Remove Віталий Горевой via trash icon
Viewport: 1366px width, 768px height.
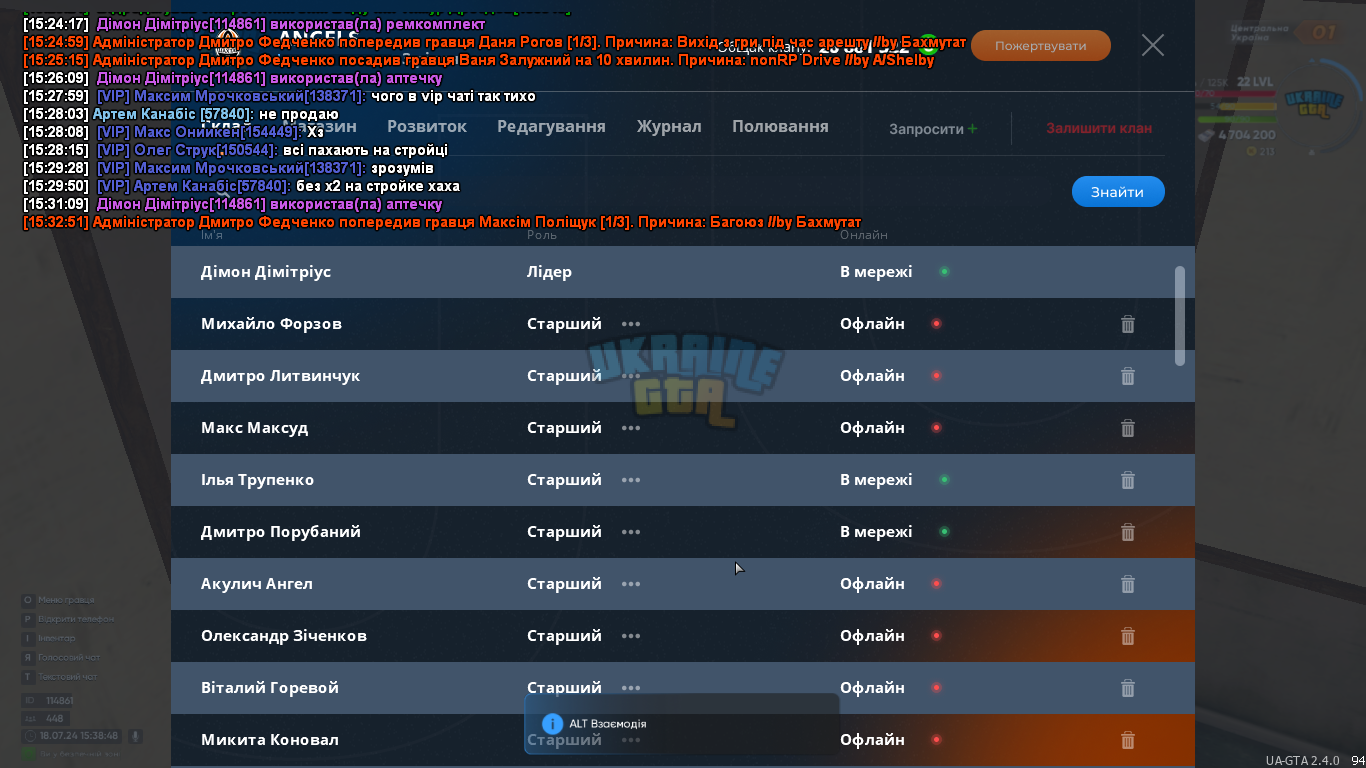[x=1128, y=688]
